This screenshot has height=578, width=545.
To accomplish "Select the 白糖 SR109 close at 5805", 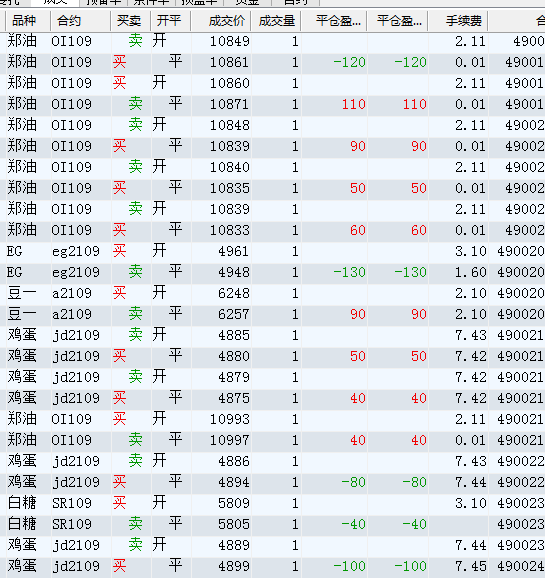I will click(272, 524).
